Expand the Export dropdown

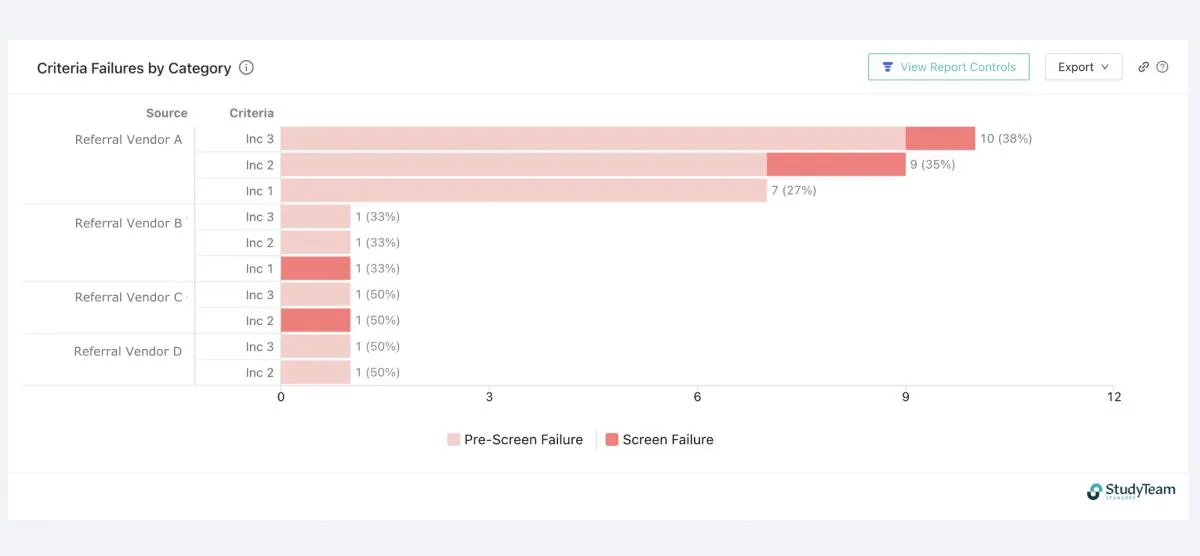(1083, 67)
